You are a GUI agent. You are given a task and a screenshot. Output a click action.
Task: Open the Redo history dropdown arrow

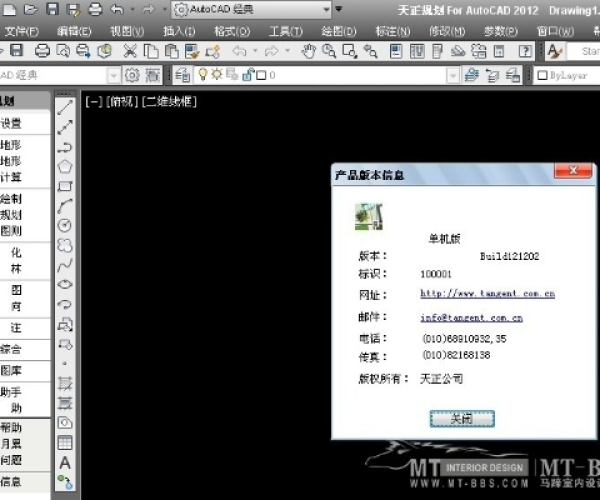[165, 9]
